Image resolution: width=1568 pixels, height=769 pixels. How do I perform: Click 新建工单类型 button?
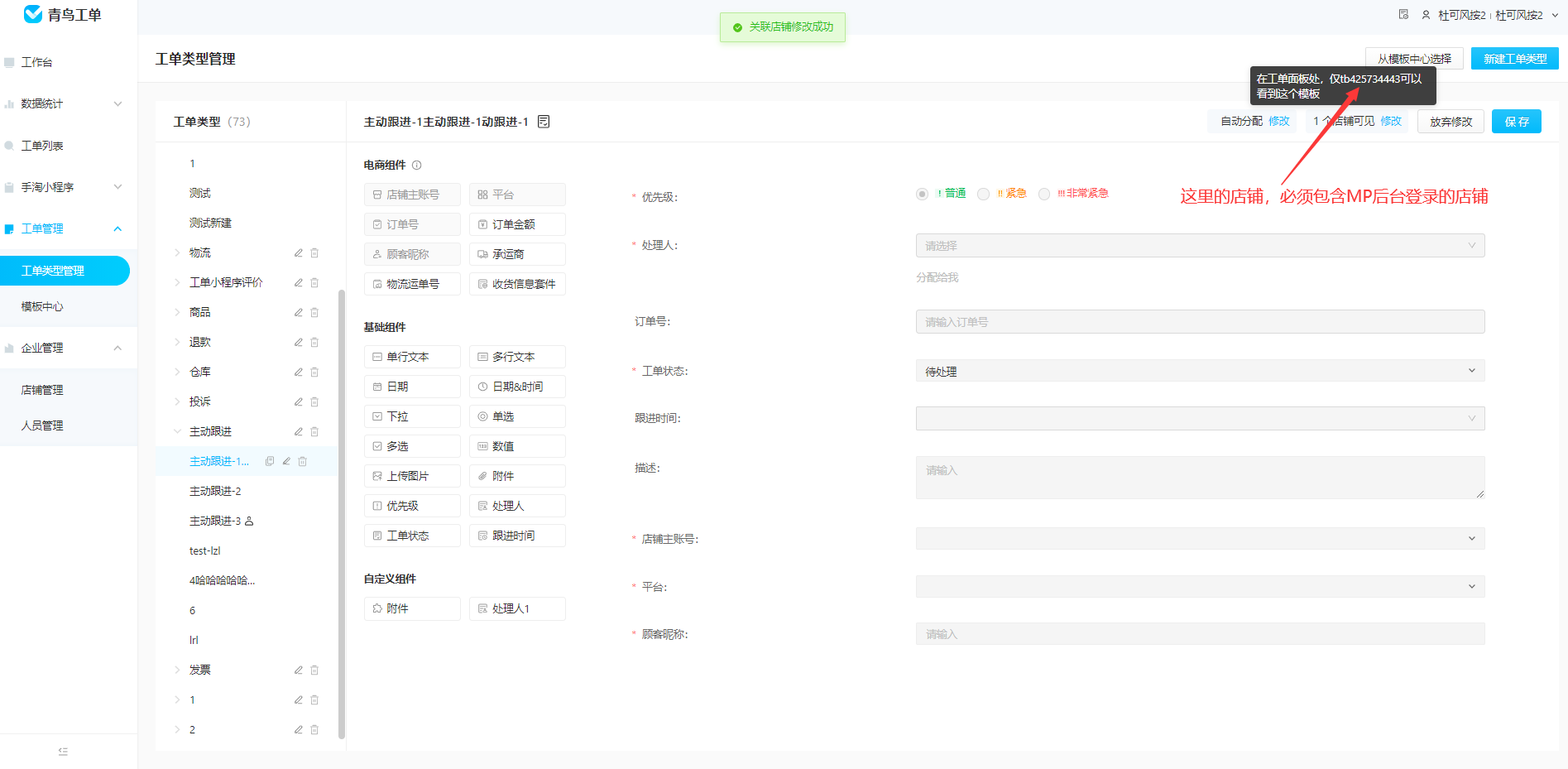coord(1515,59)
